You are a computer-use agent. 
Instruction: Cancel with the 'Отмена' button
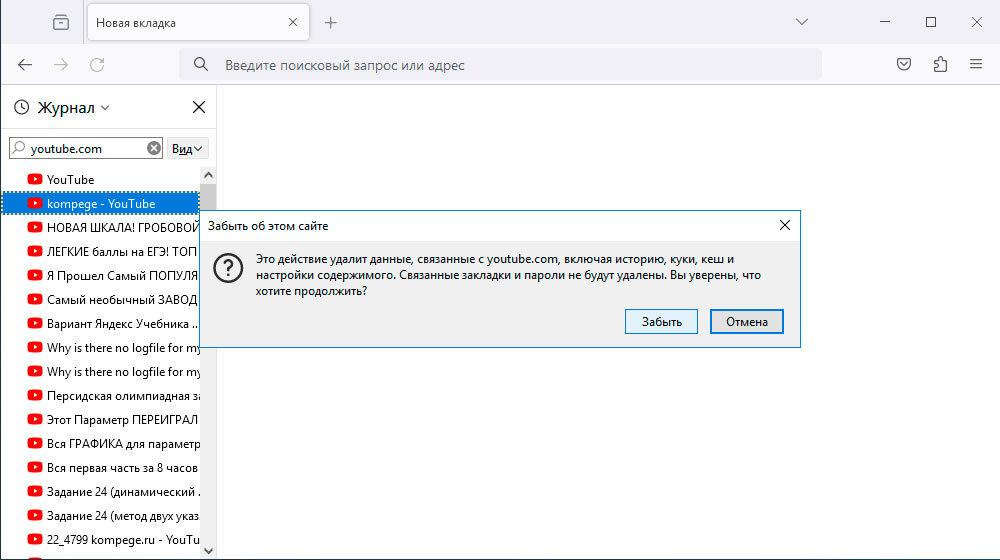(x=747, y=321)
